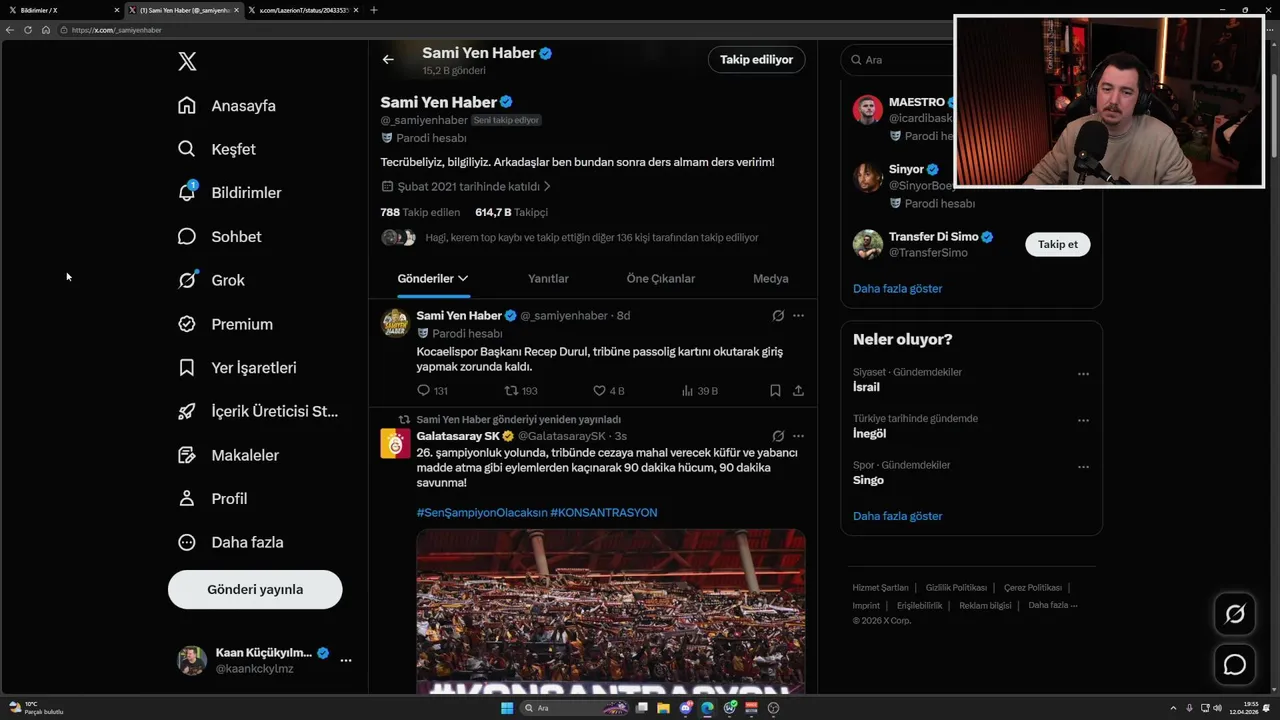Viewport: 1280px width, 720px height.
Task: Click the Profil person icon
Action: [x=187, y=498]
